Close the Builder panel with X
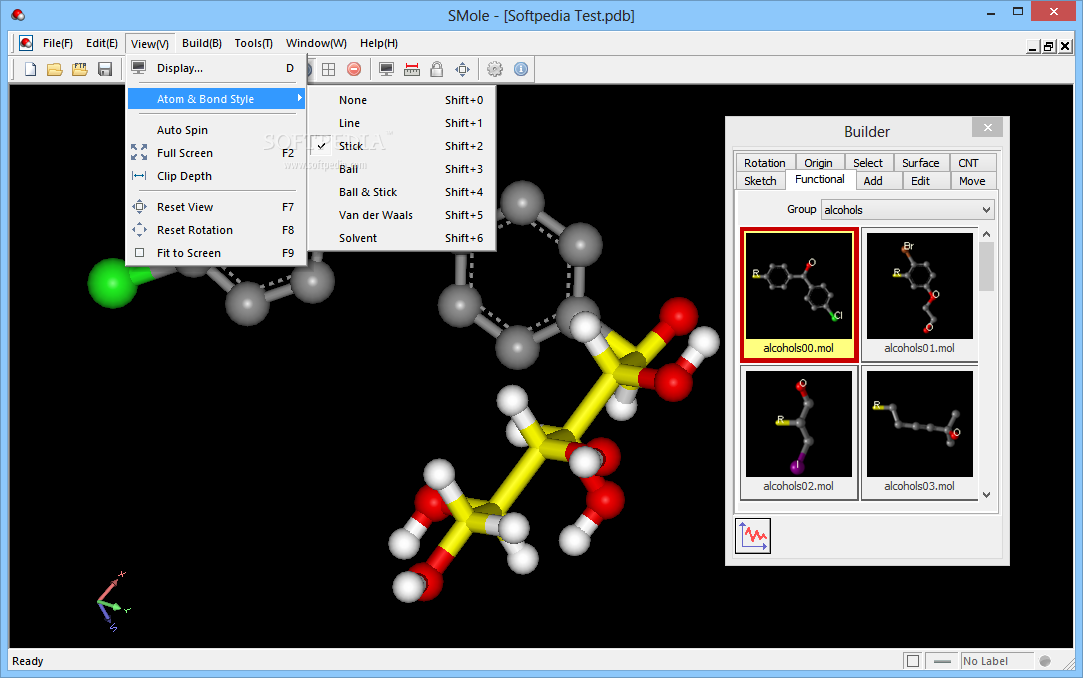The width and height of the screenshot is (1083, 678). click(x=988, y=128)
